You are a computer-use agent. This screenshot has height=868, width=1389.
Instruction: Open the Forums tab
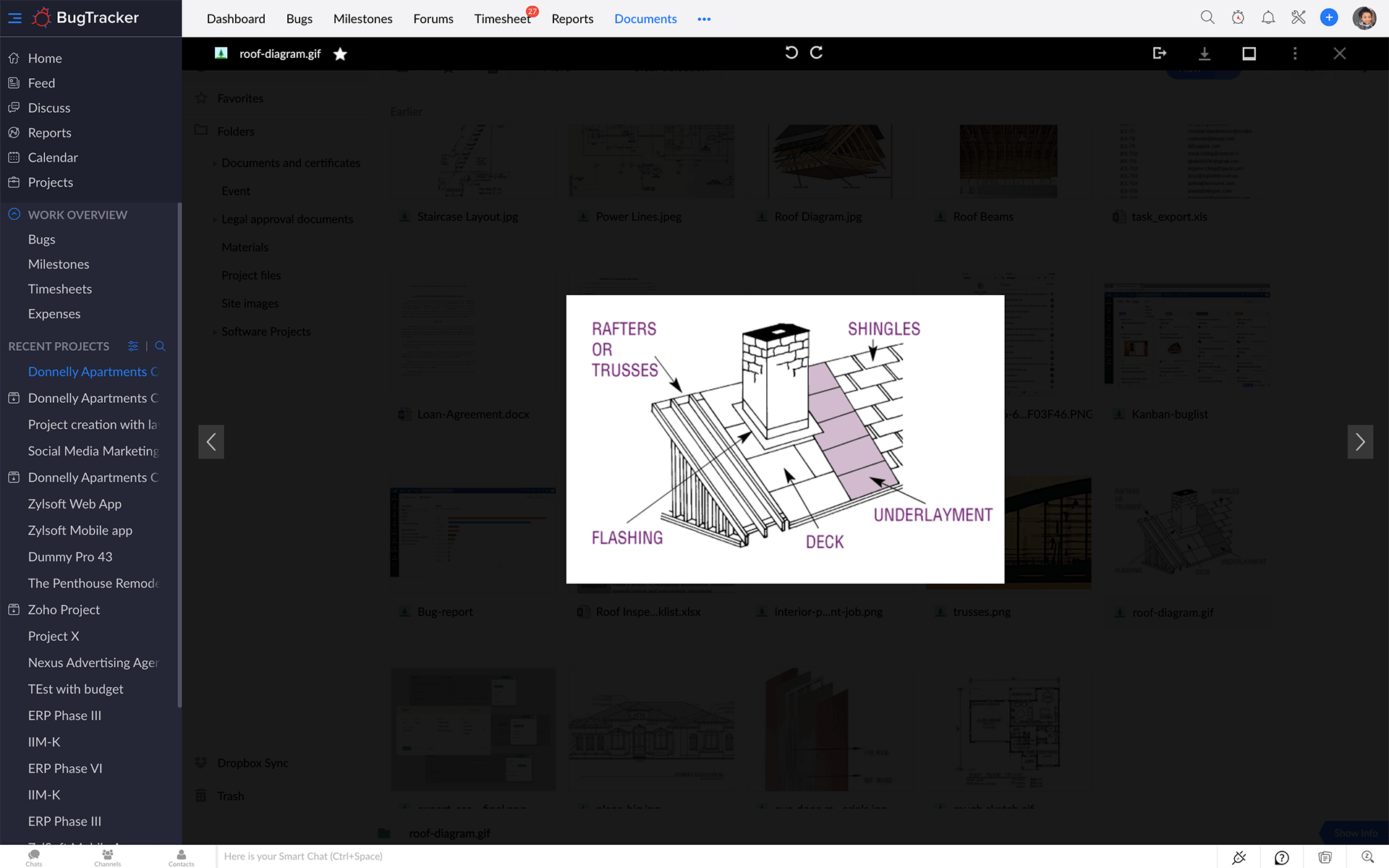(x=433, y=19)
